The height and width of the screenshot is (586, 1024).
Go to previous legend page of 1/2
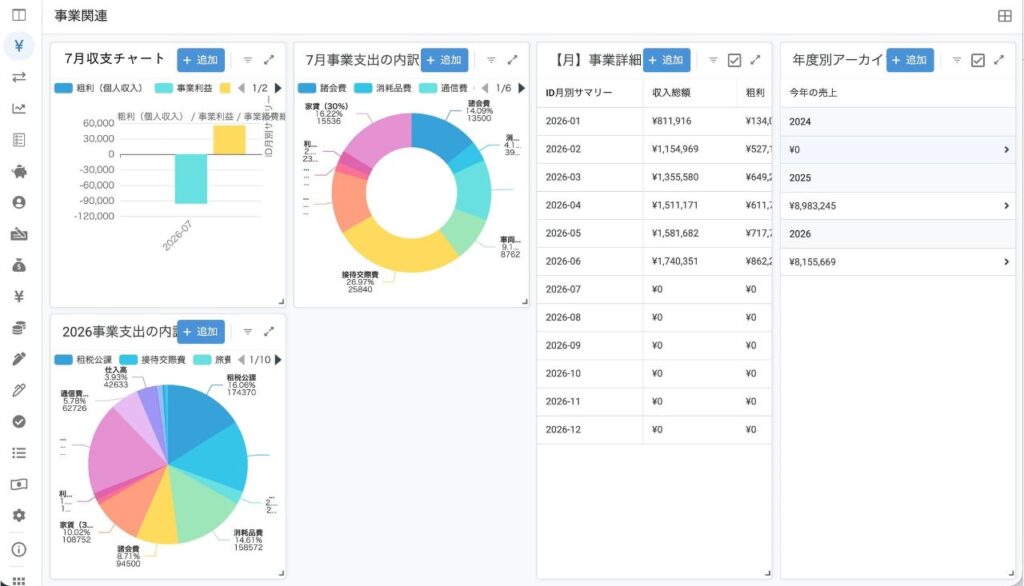click(x=242, y=88)
